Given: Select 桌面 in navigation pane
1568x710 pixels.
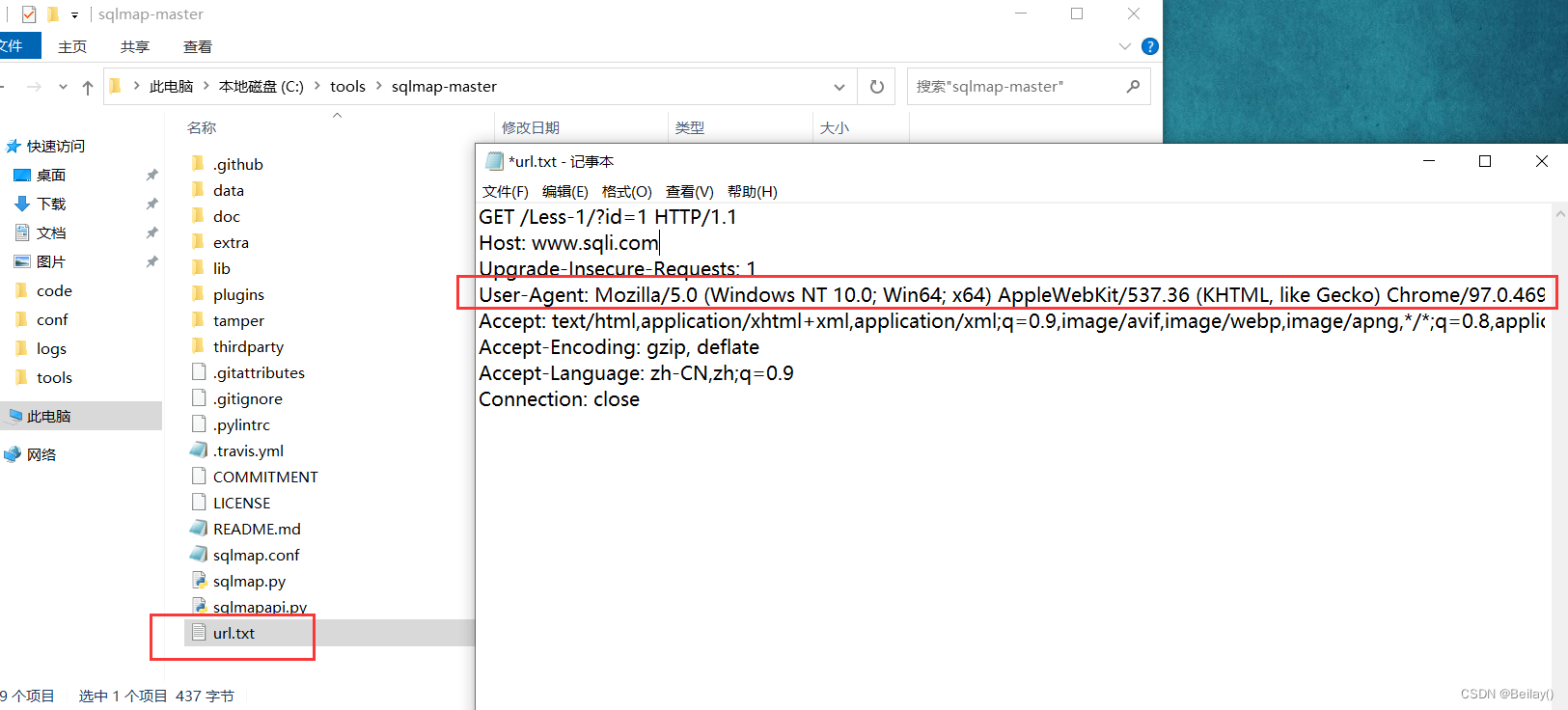Looking at the screenshot, I should click(x=51, y=175).
